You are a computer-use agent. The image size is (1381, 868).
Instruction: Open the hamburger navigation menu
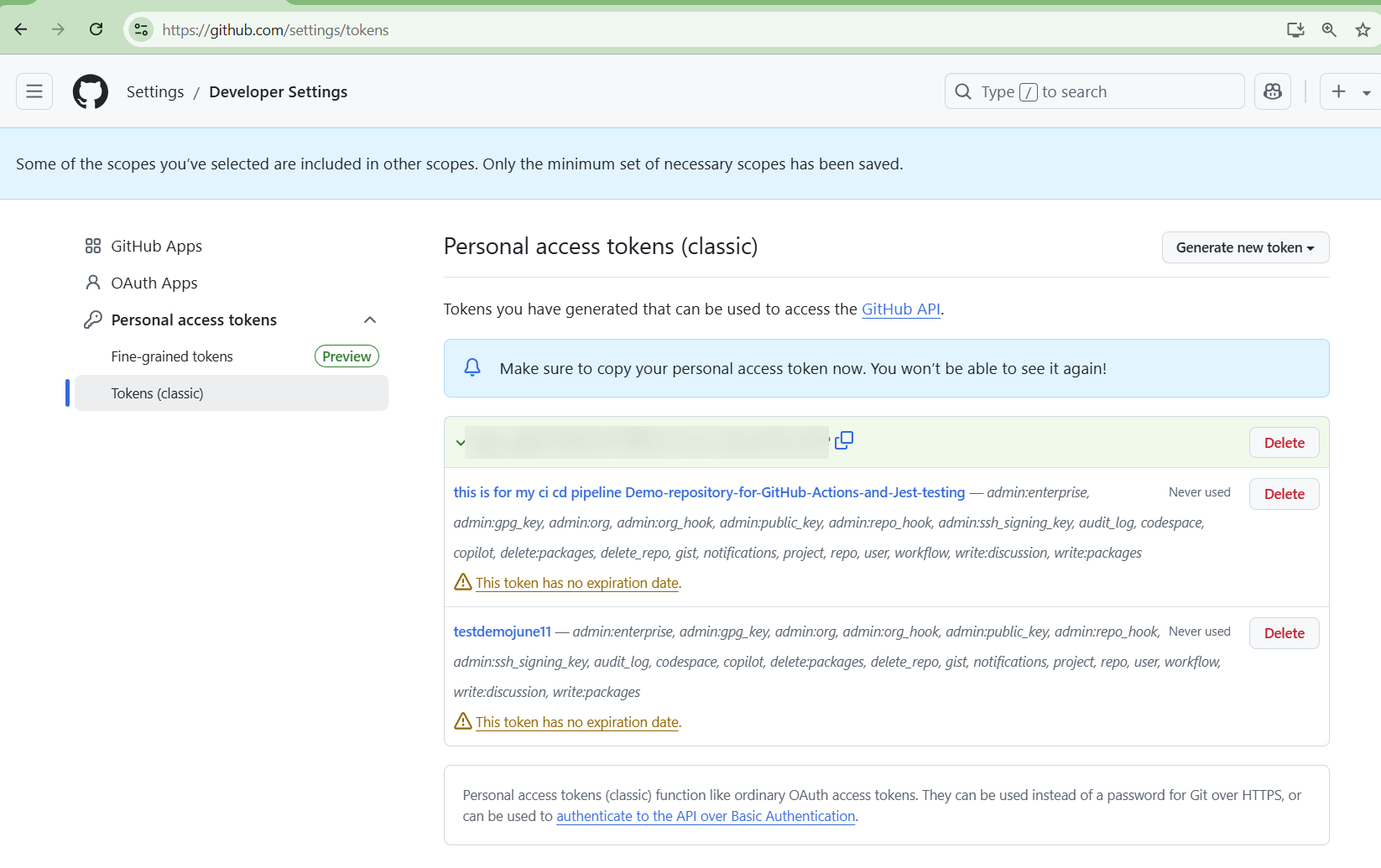click(34, 91)
